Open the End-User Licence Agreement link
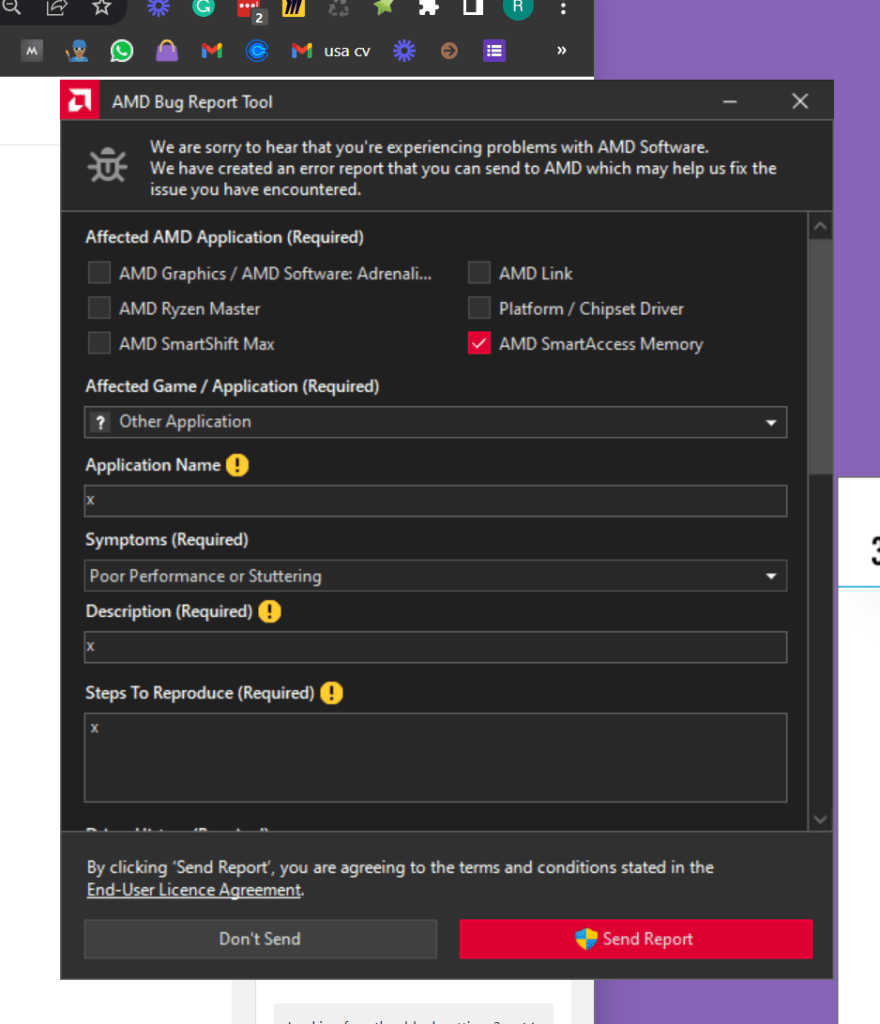The height and width of the screenshot is (1024, 880). point(194,889)
